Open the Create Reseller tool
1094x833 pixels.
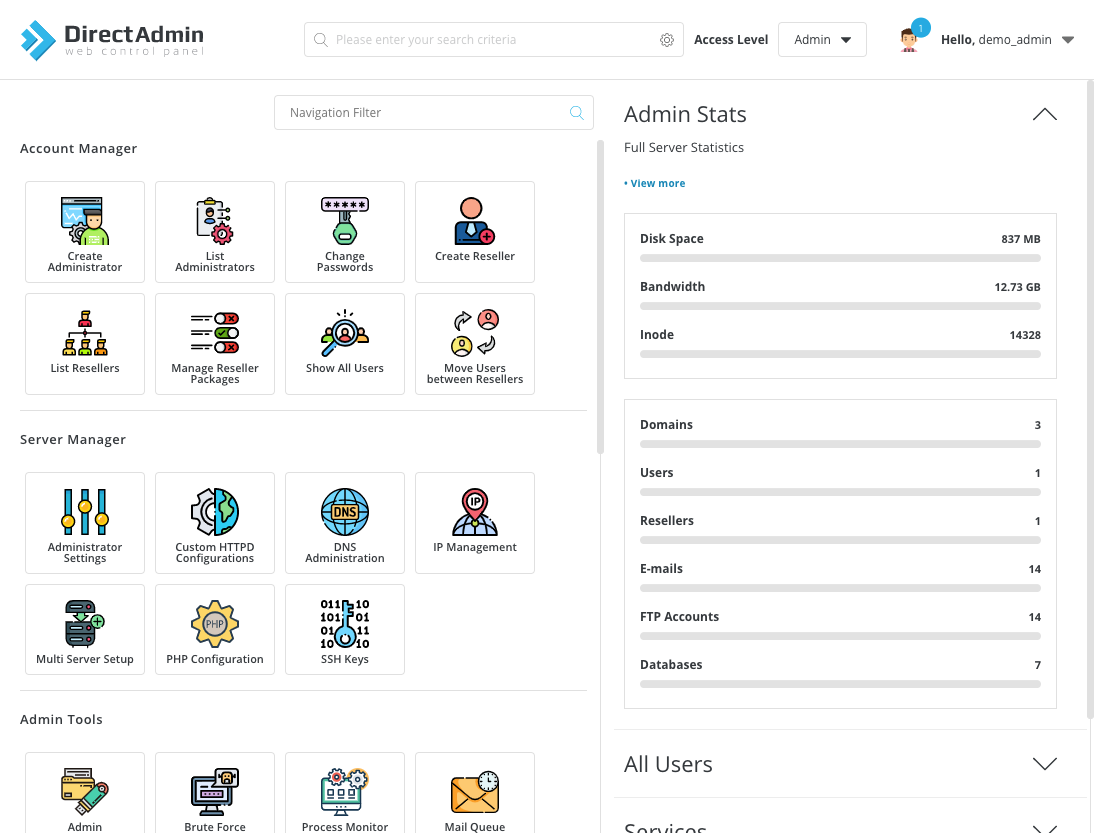click(475, 231)
